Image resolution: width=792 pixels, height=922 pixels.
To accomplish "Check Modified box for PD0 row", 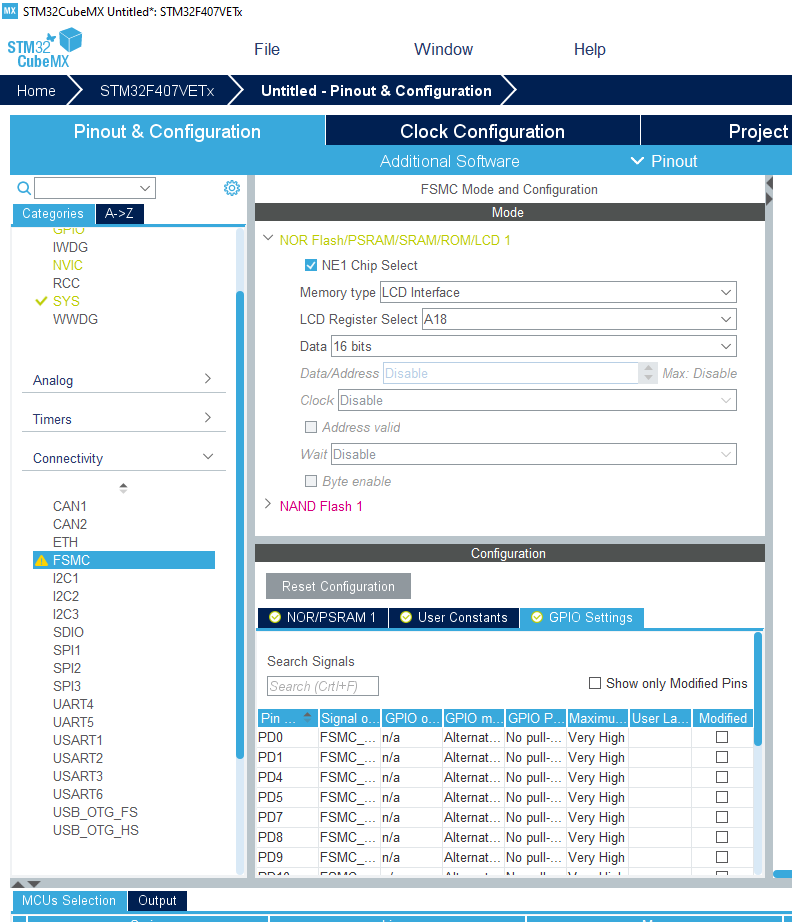I will click(x=722, y=737).
